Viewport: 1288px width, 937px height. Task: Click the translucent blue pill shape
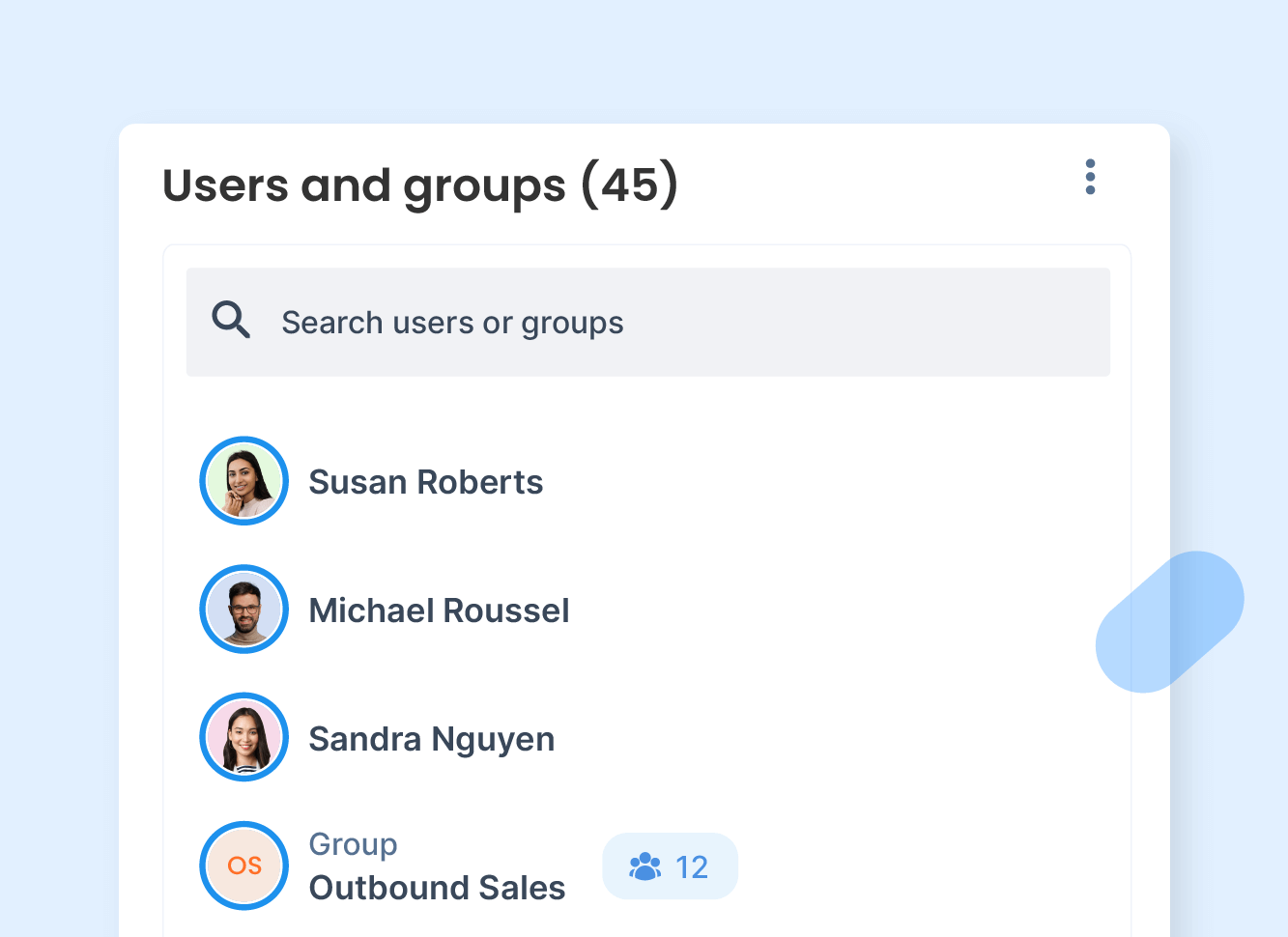coord(1169,622)
